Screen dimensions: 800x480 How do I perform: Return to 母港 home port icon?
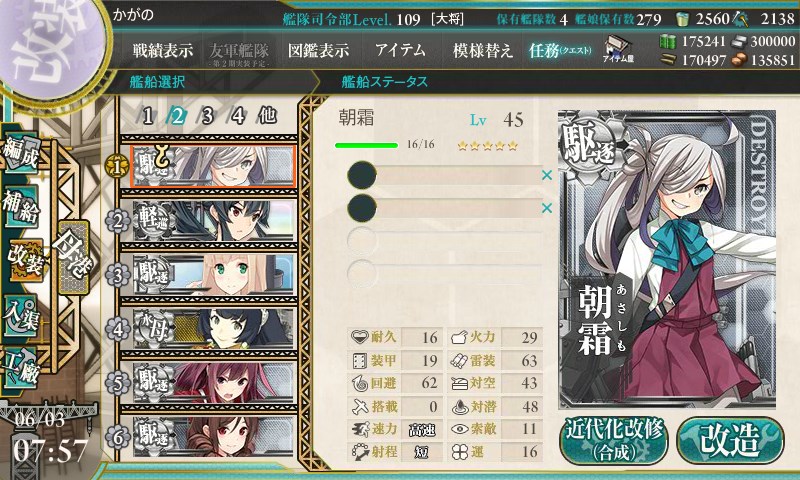pyautogui.click(x=73, y=257)
